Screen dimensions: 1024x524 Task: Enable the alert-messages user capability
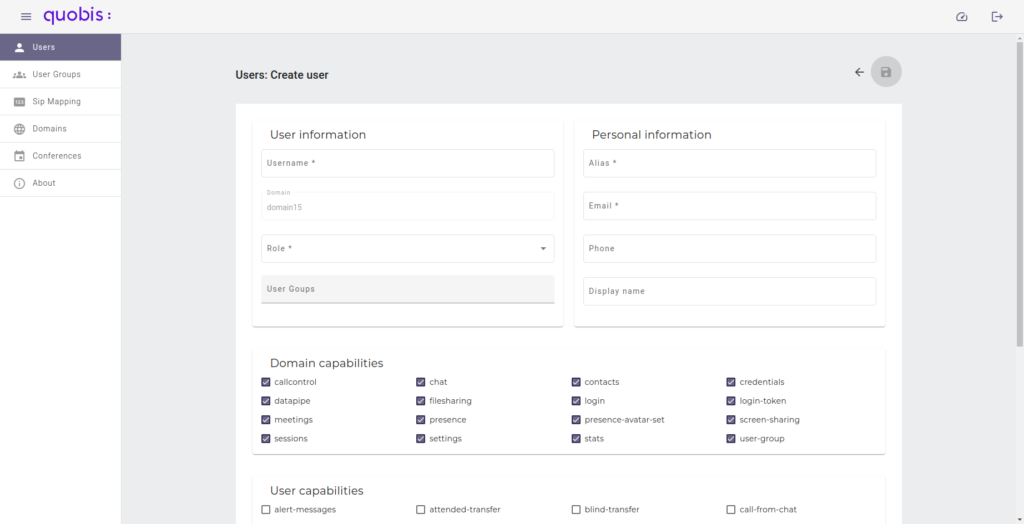[266, 510]
